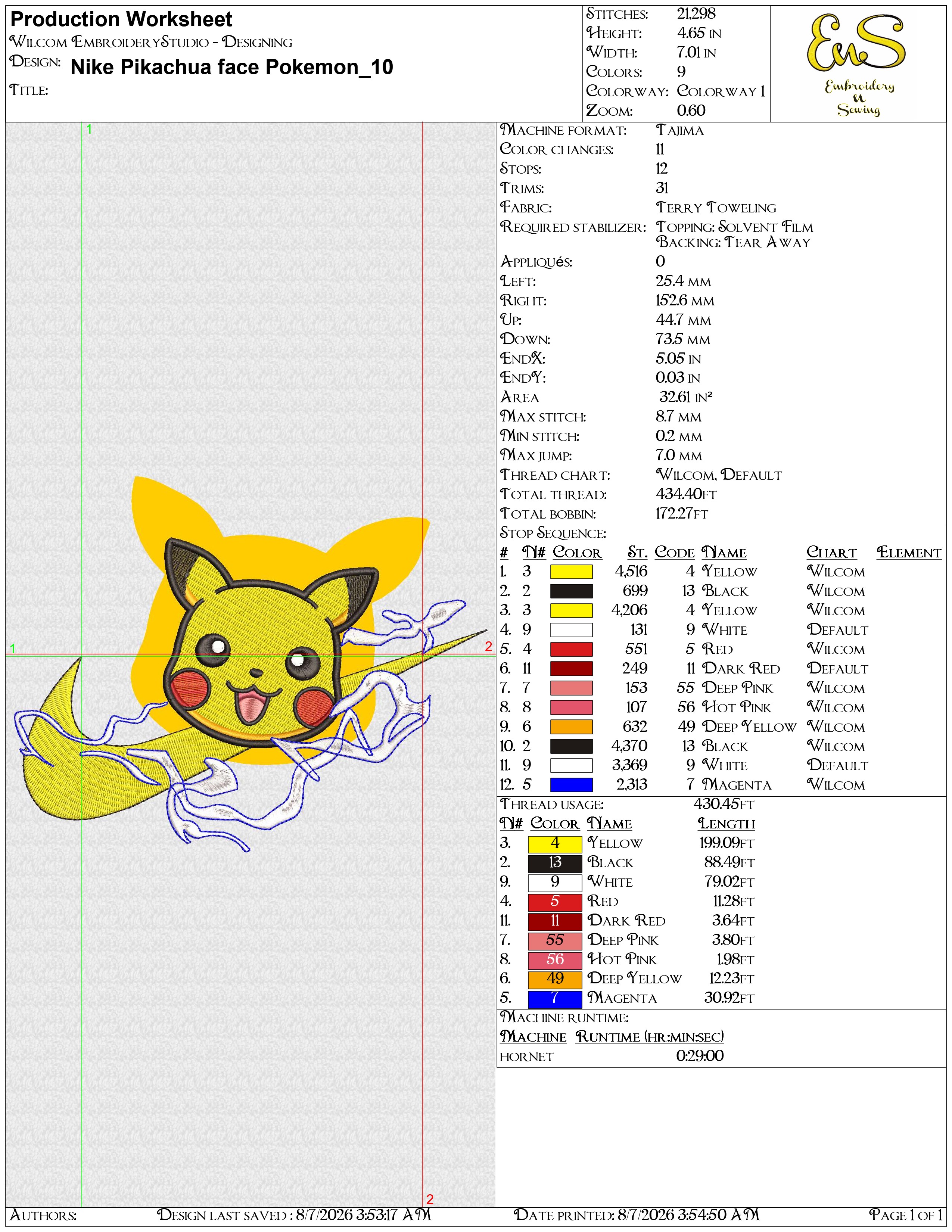
Task: Select design name "Nike Pikachua face Pokemon_10"
Action: pyautogui.click(x=232, y=67)
